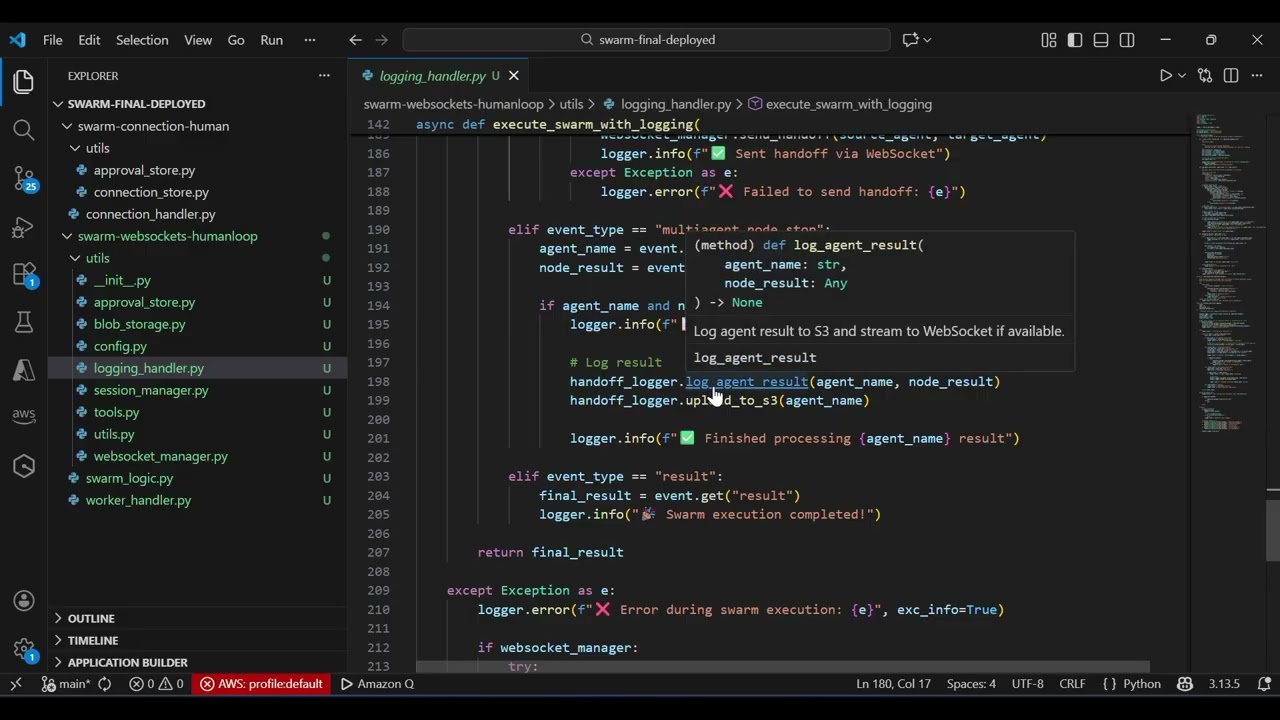Screen dimensions: 1280x720
Task: Click the Go Forward arrow
Action: click(381, 40)
